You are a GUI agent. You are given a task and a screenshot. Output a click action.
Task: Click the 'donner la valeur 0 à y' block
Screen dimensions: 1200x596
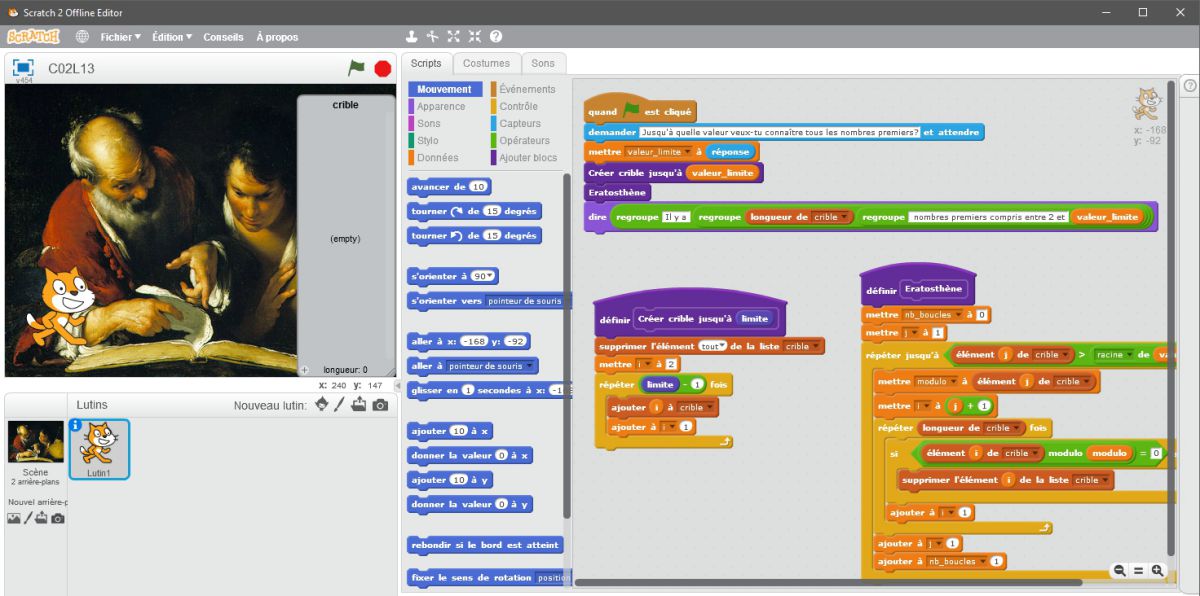point(470,504)
